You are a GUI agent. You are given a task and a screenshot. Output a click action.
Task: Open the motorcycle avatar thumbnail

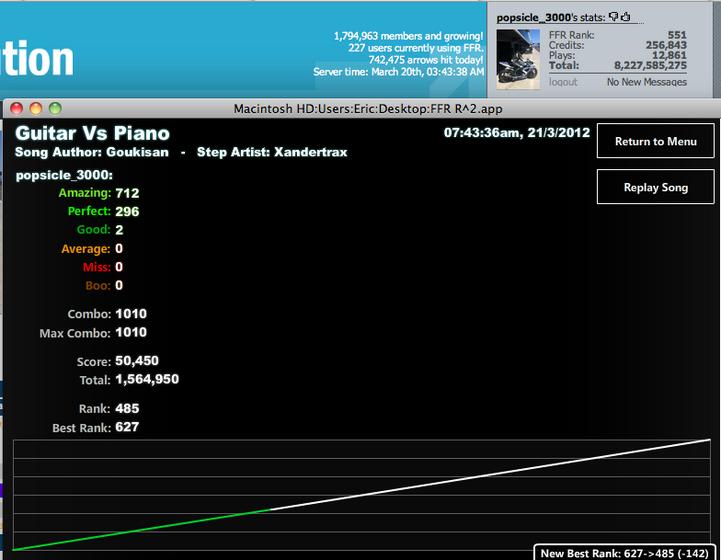518,59
